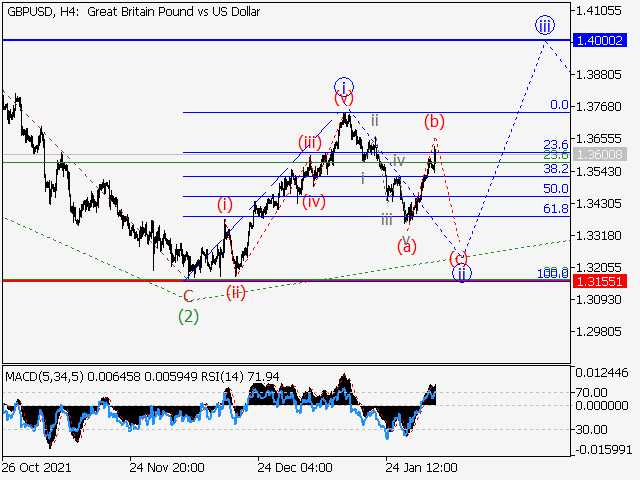The image size is (640, 480).
Task: Click the gray i sub-wave label
Action: point(363,178)
